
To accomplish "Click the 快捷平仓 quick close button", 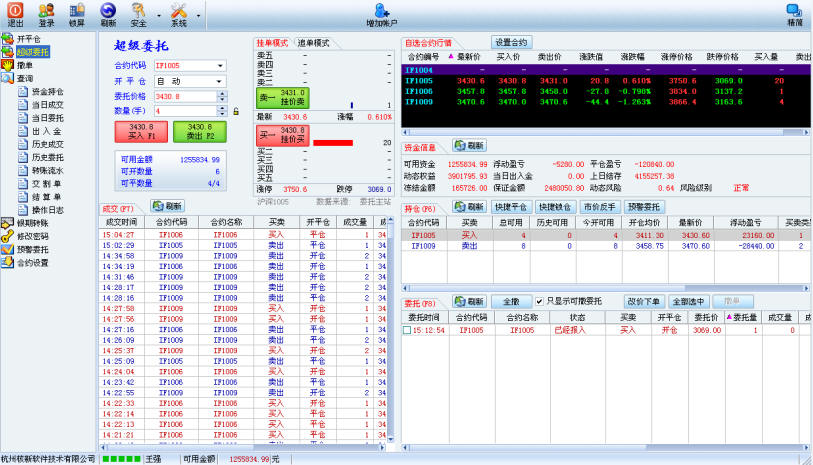I will tap(511, 207).
